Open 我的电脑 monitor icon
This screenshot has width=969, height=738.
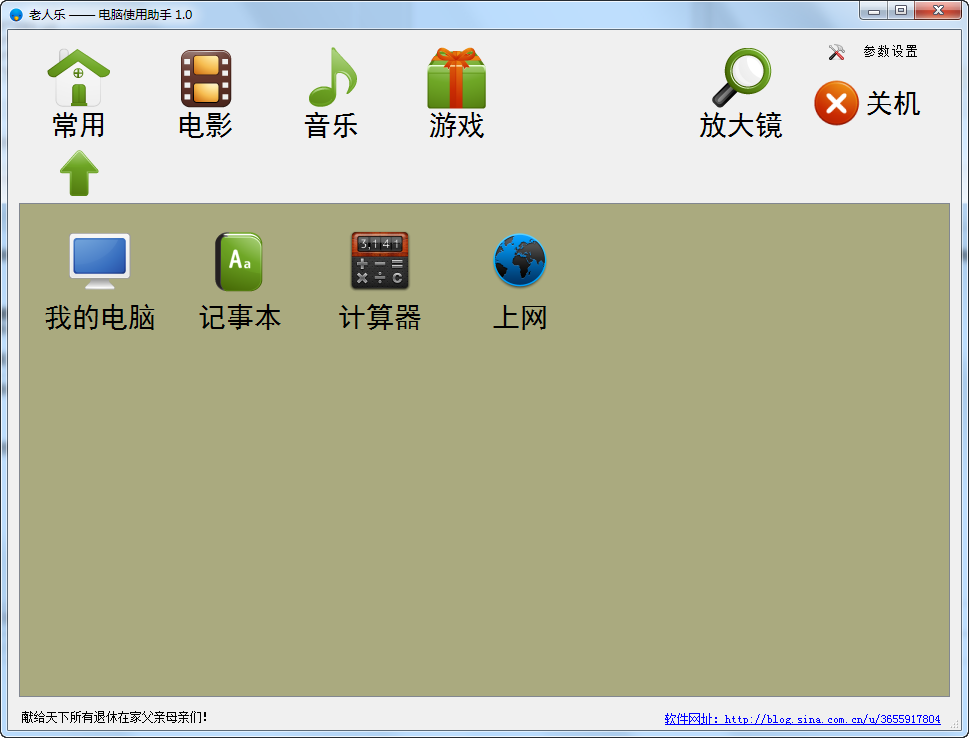coord(99,261)
